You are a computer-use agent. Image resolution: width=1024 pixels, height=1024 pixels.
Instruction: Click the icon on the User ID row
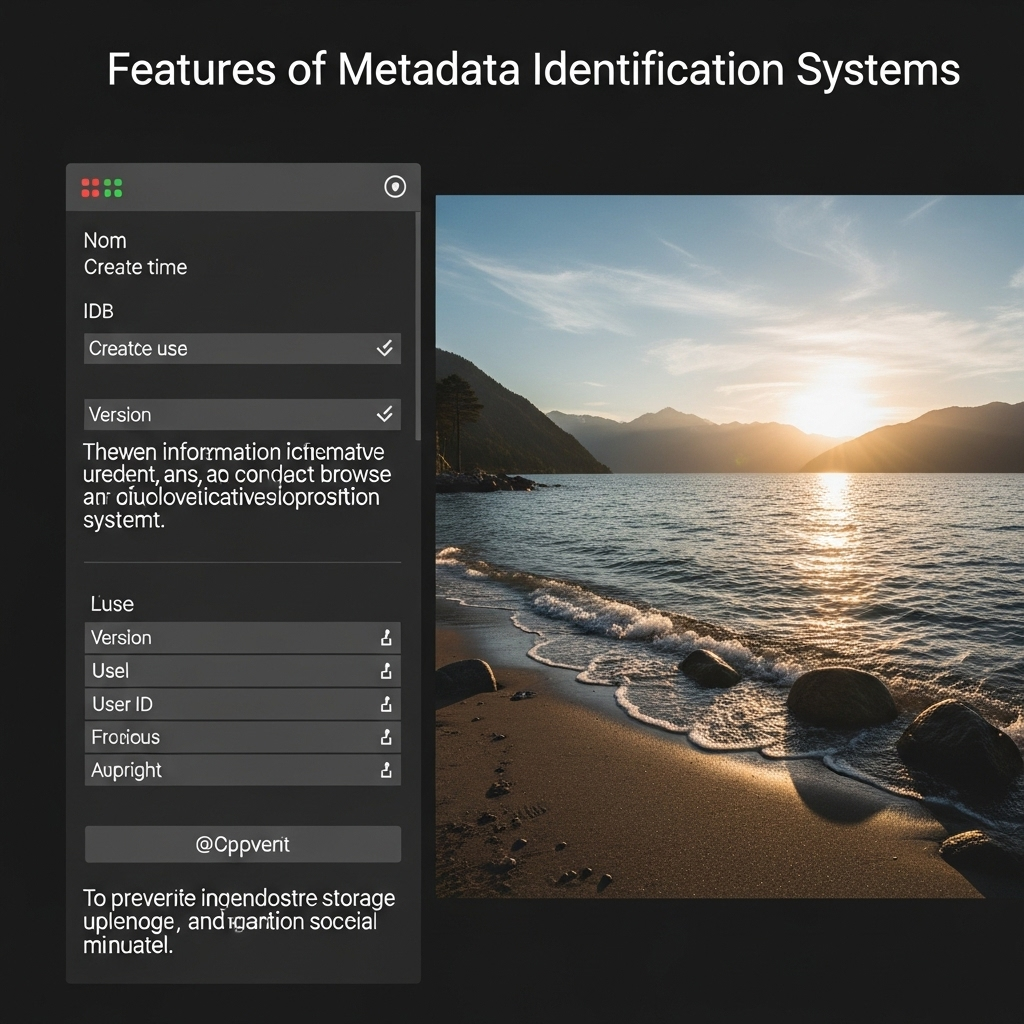[x=387, y=704]
